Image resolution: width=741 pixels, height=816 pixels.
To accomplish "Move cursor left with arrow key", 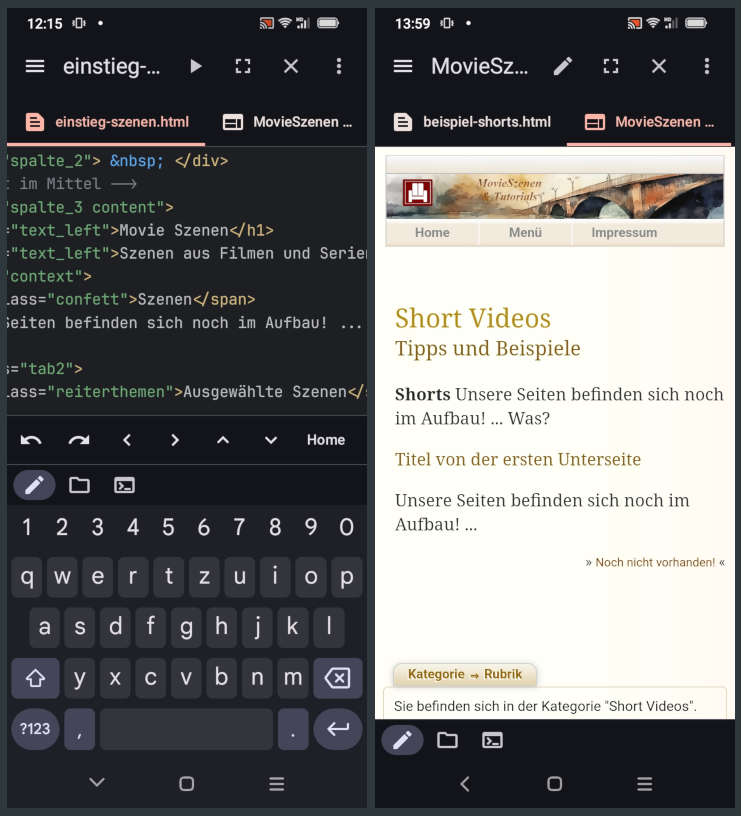I will pyautogui.click(x=127, y=440).
